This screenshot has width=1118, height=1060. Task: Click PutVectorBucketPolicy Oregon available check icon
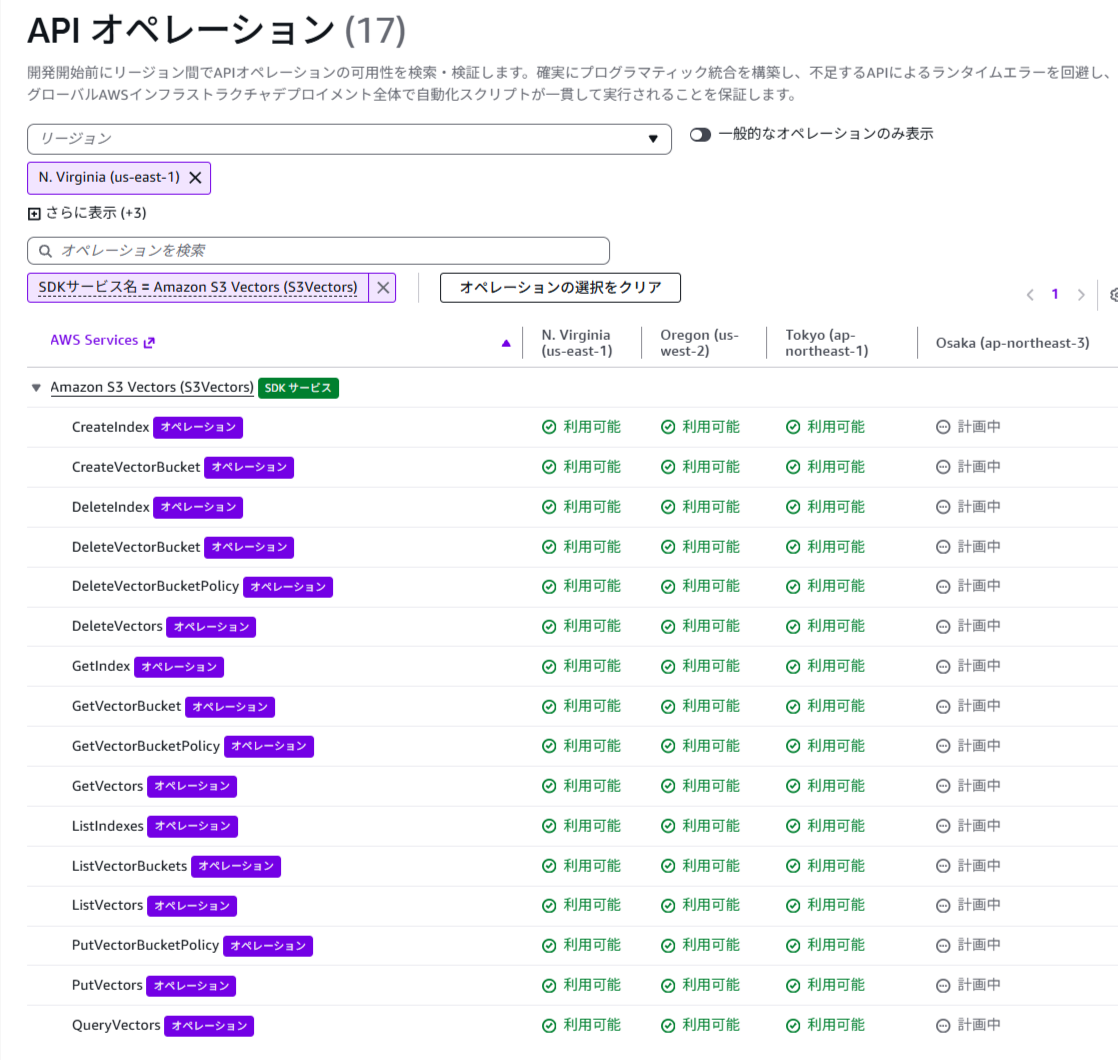click(x=668, y=945)
